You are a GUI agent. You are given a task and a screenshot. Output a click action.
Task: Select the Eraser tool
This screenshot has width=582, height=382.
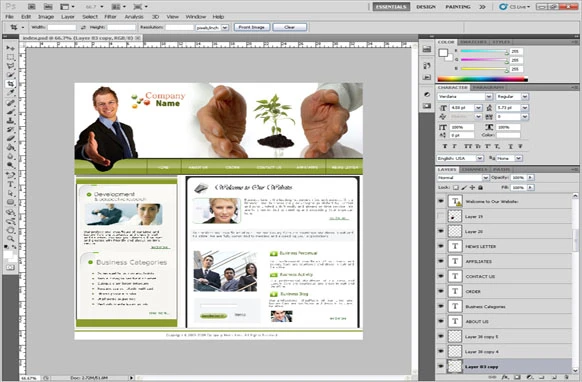pos(10,138)
